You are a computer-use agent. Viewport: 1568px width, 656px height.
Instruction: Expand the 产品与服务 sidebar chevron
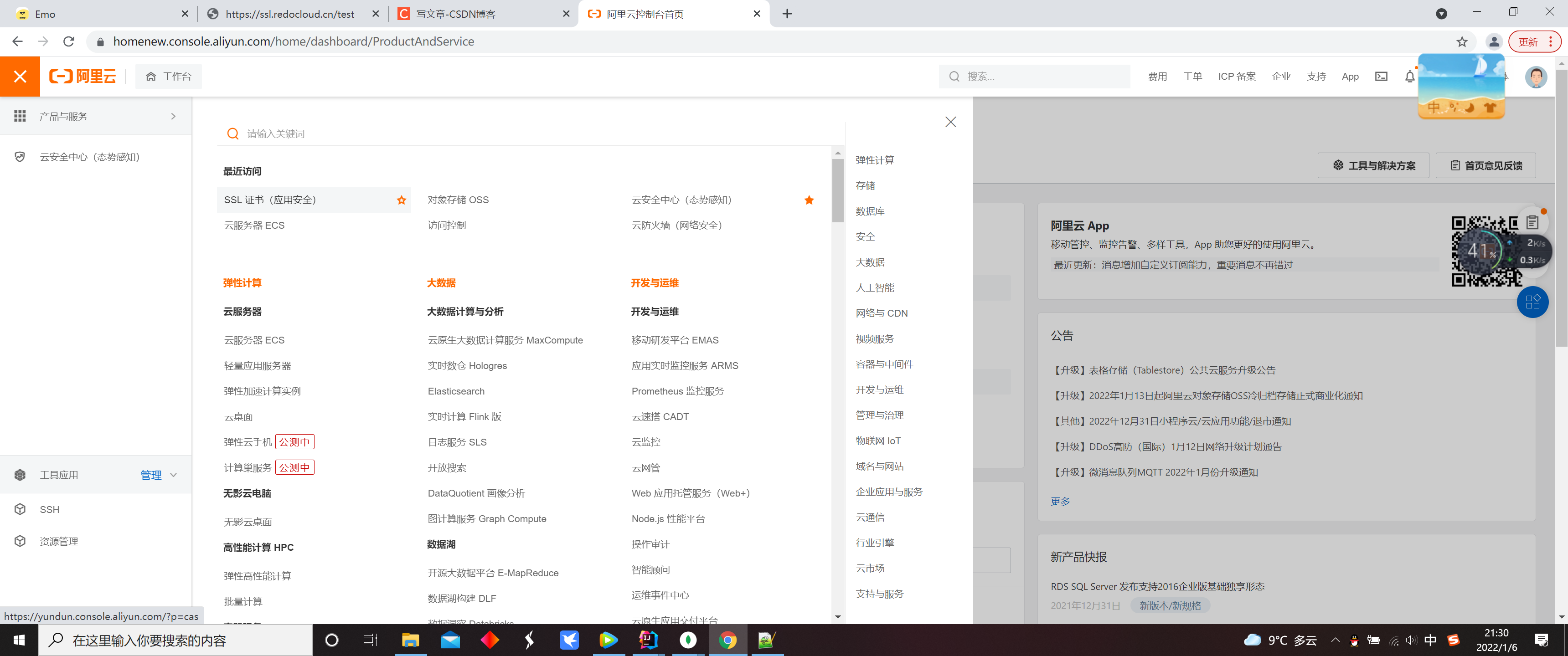[x=174, y=116]
